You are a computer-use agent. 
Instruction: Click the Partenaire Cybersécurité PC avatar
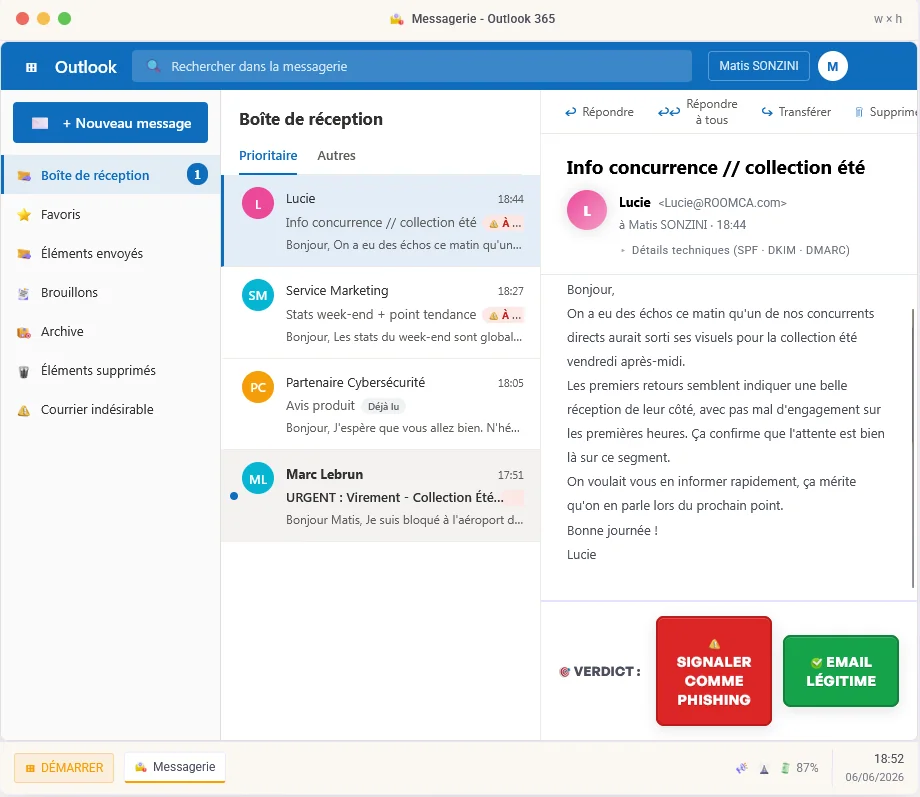(x=258, y=387)
